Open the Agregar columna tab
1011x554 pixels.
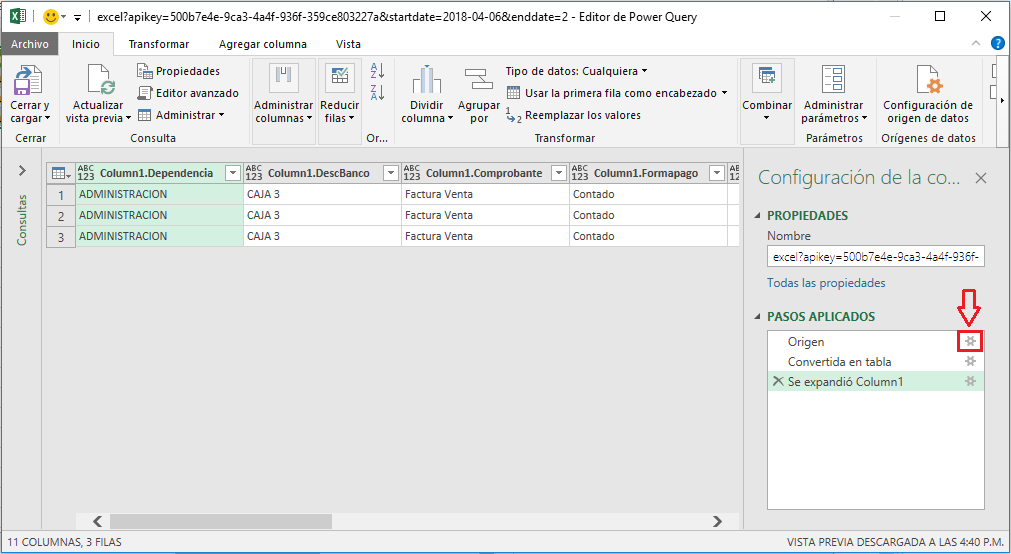pyautogui.click(x=262, y=44)
